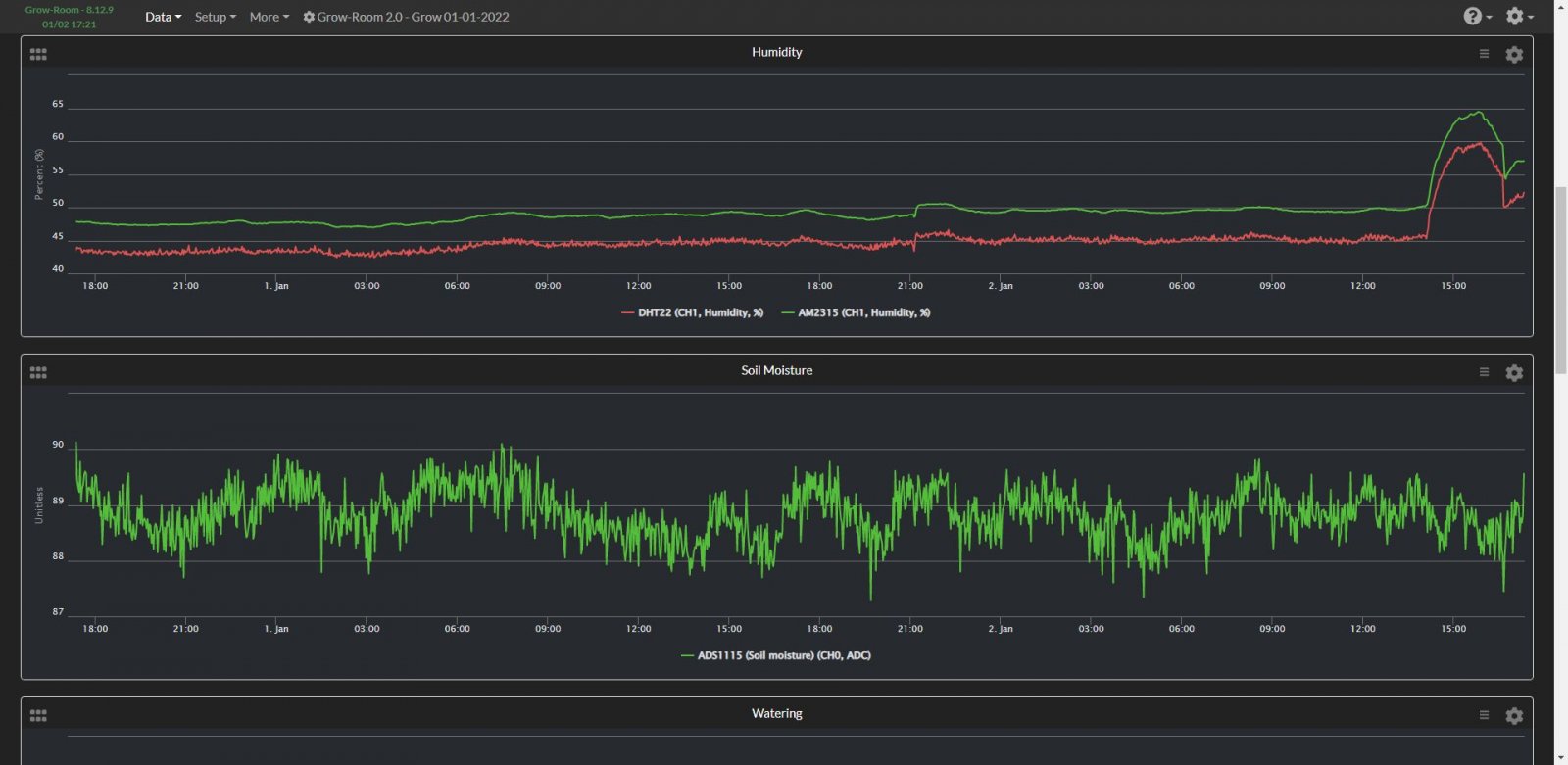Image resolution: width=1568 pixels, height=765 pixels.
Task: Open the Humidity widget settings gear
Action: pos(1514,54)
